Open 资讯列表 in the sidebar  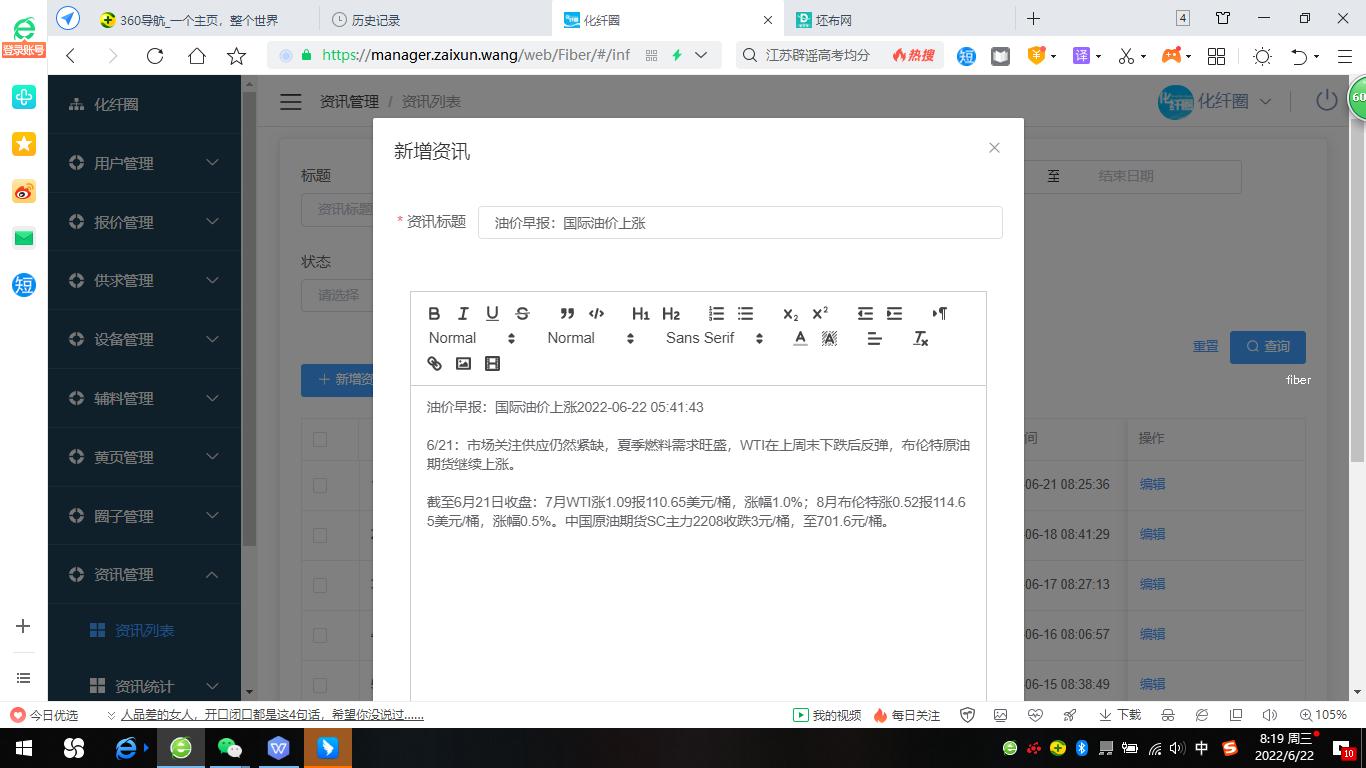click(x=144, y=631)
